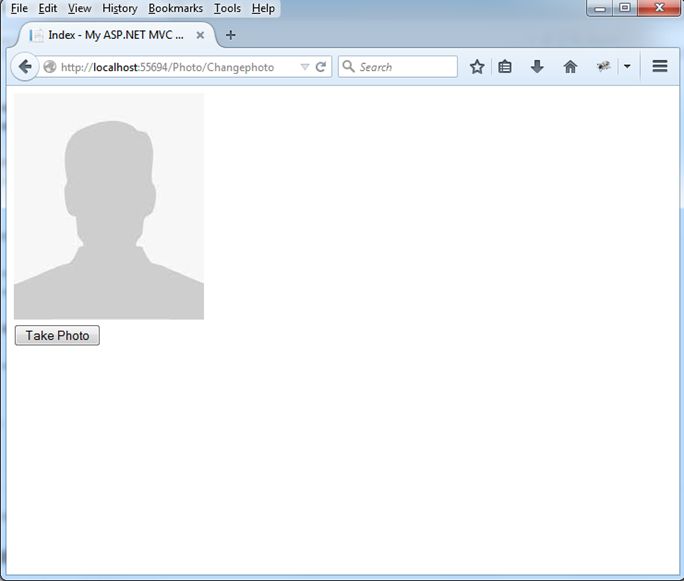Select the Index - My ASP.NET MVC tab

[116, 35]
